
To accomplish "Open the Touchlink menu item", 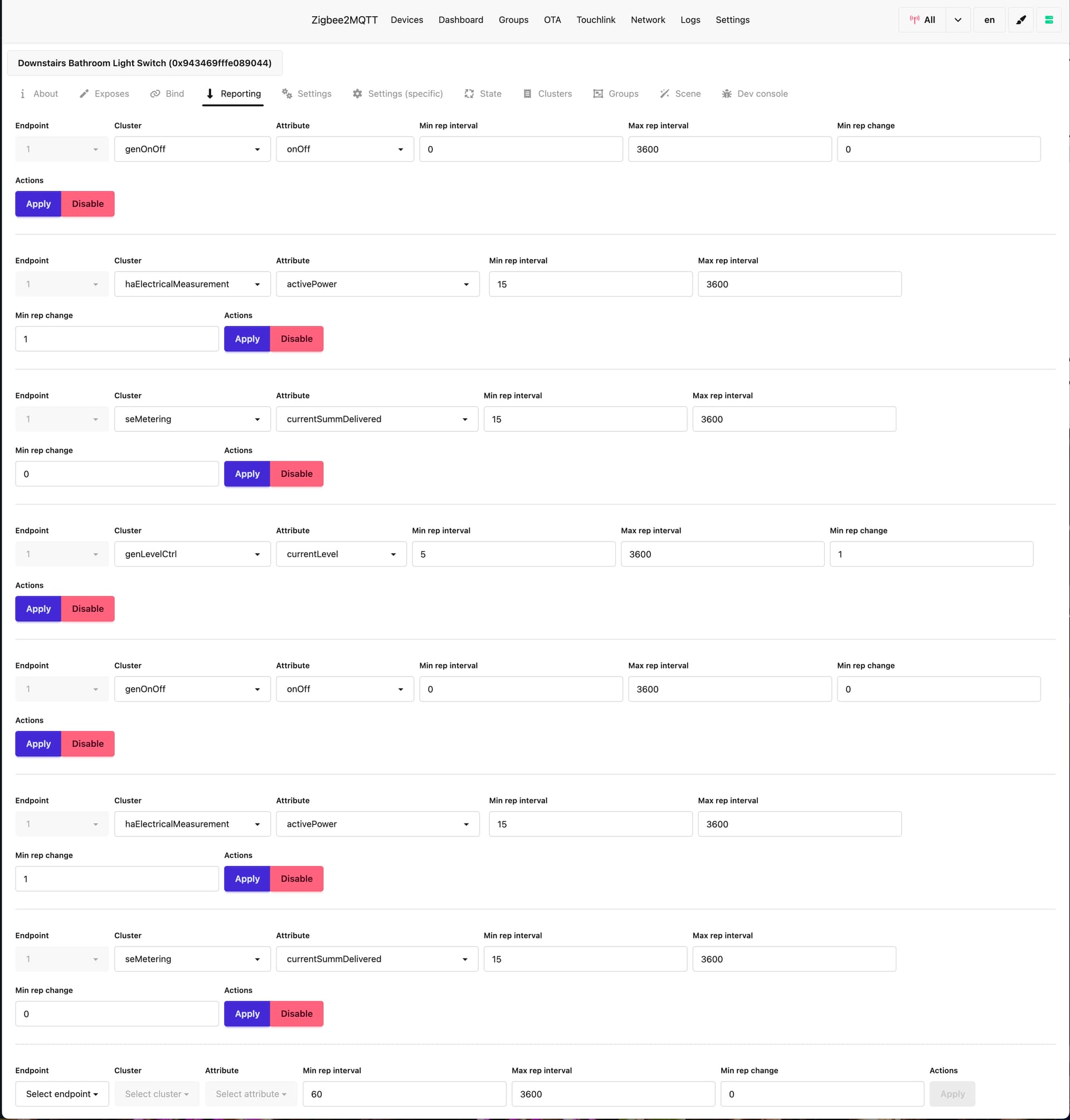I will click(595, 20).
